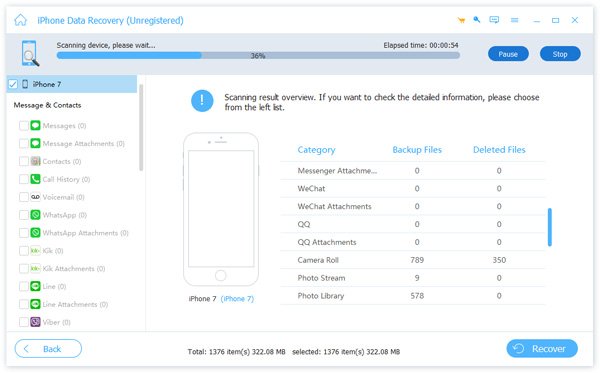600x373 pixels.
Task: Select the WeChat category row
Action: click(x=412, y=189)
